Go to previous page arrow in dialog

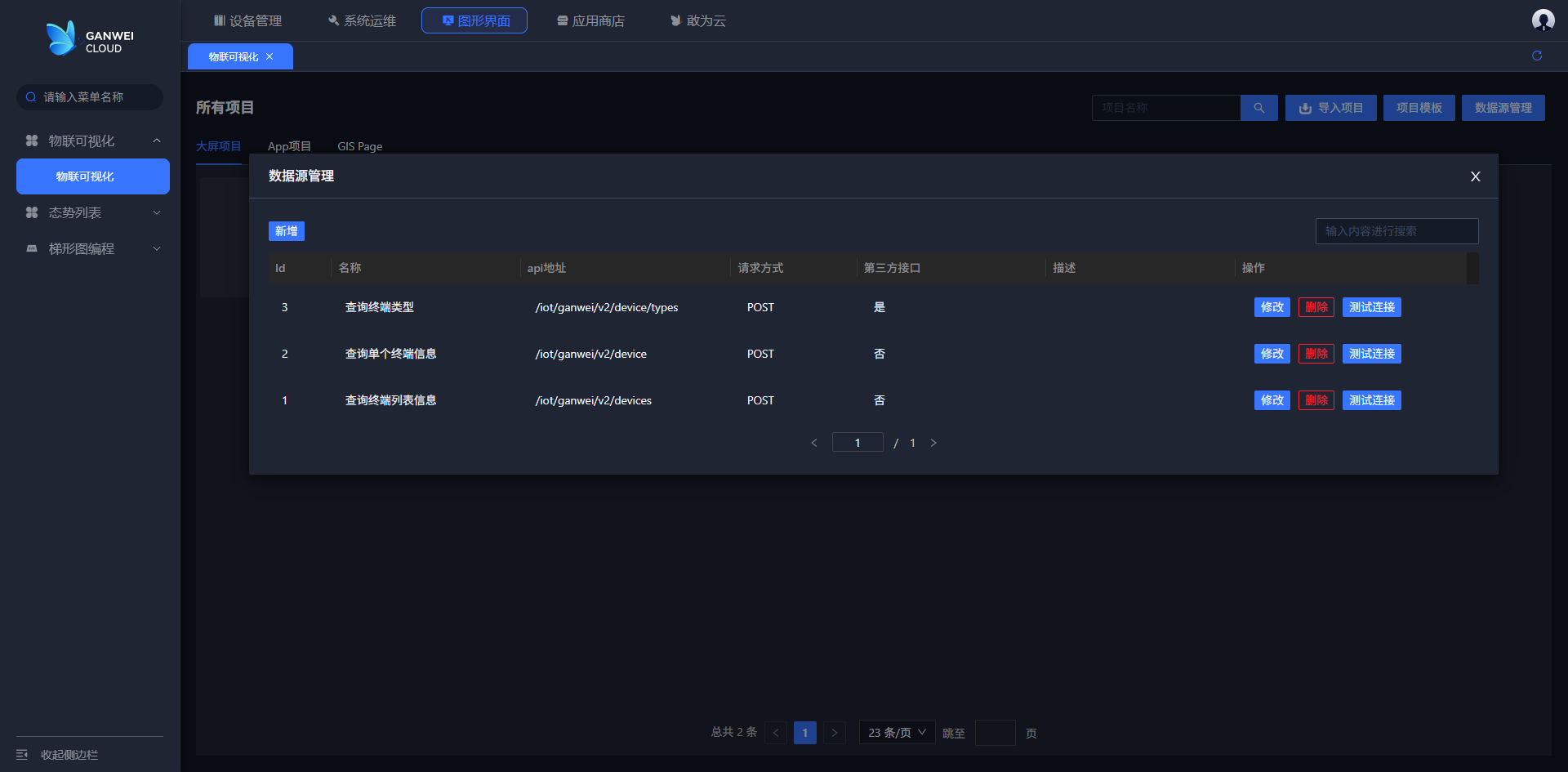[x=814, y=443]
